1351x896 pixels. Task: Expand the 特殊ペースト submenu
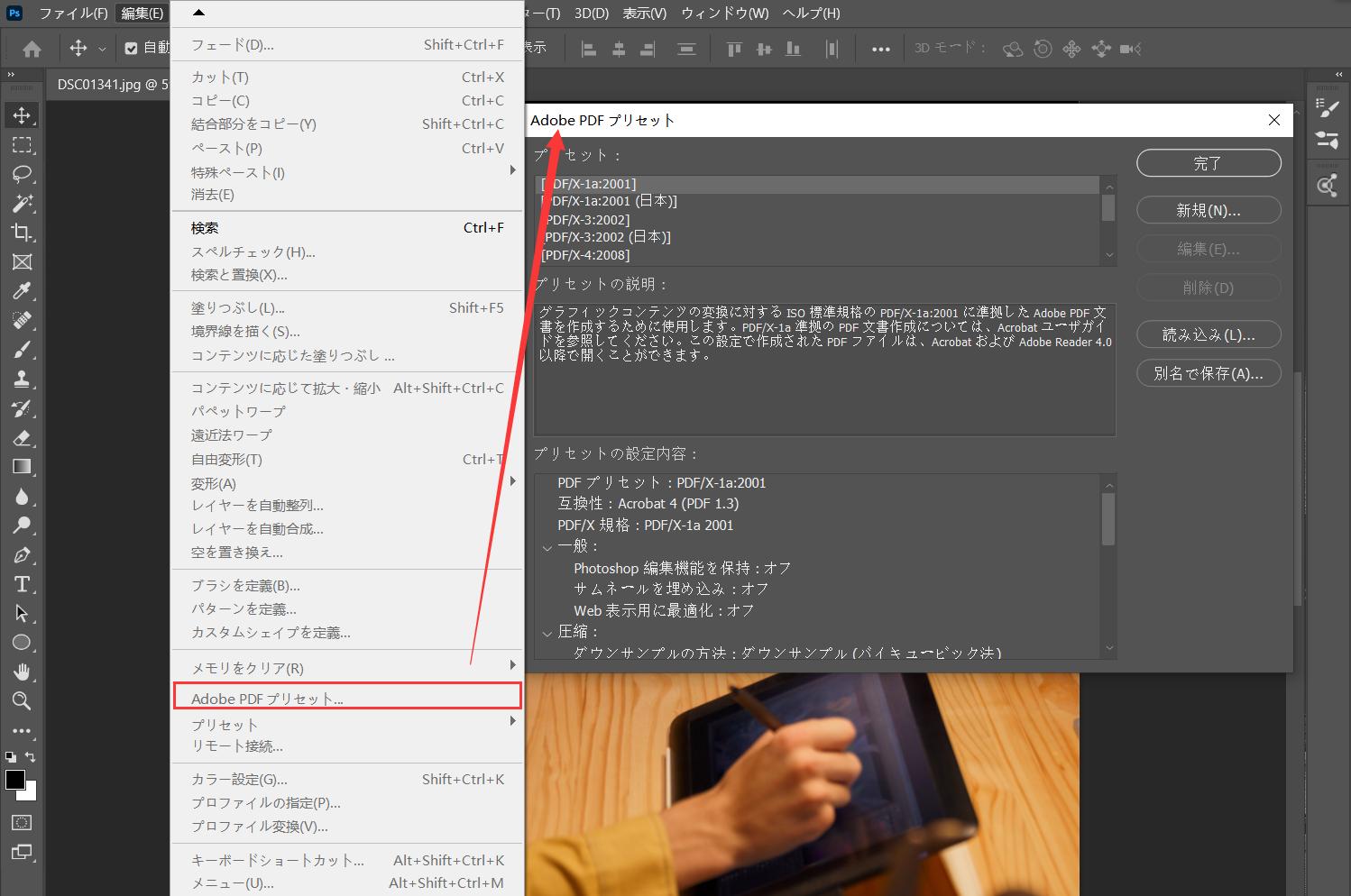pyautogui.click(x=512, y=170)
